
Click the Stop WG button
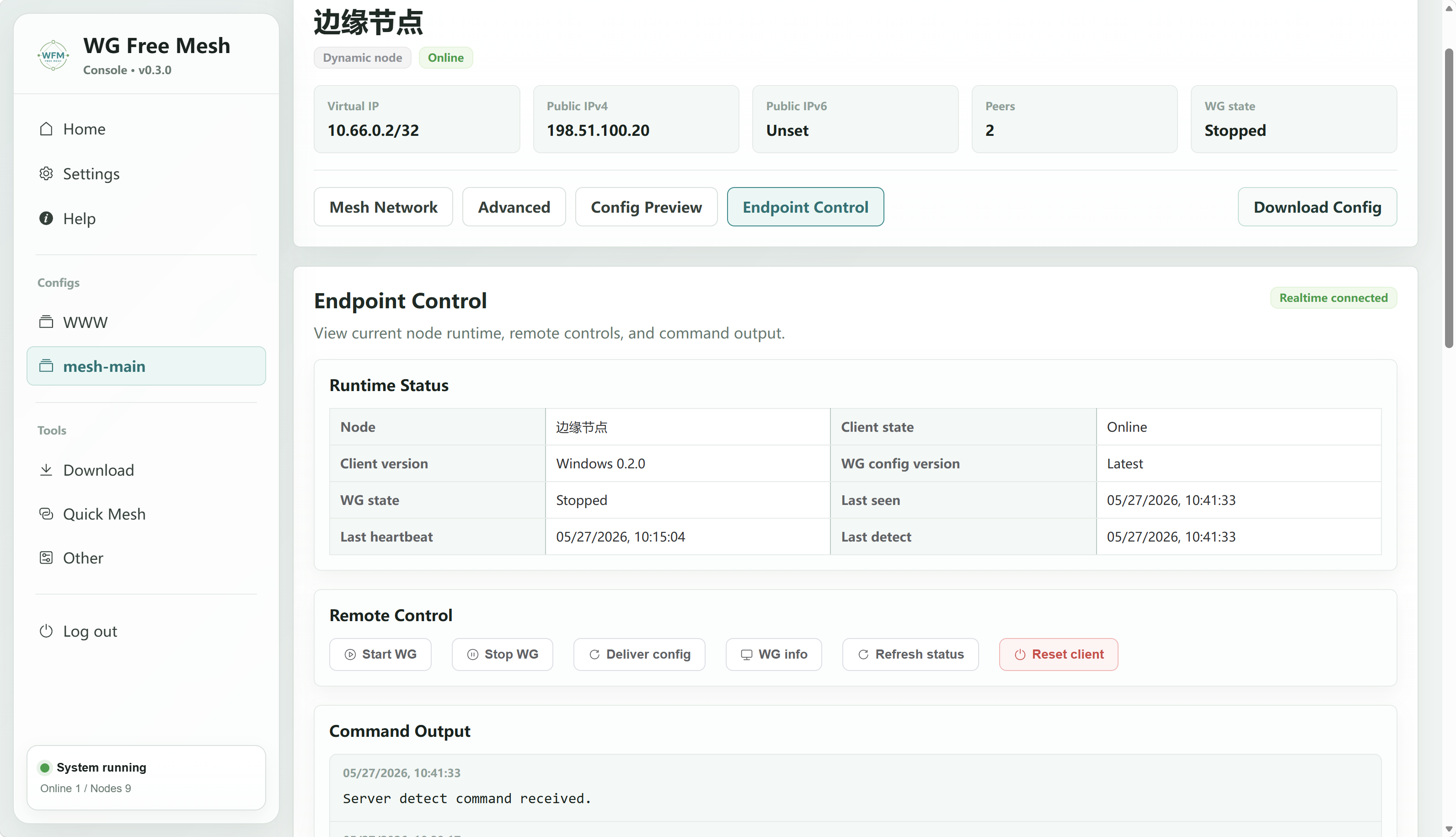[502, 655]
